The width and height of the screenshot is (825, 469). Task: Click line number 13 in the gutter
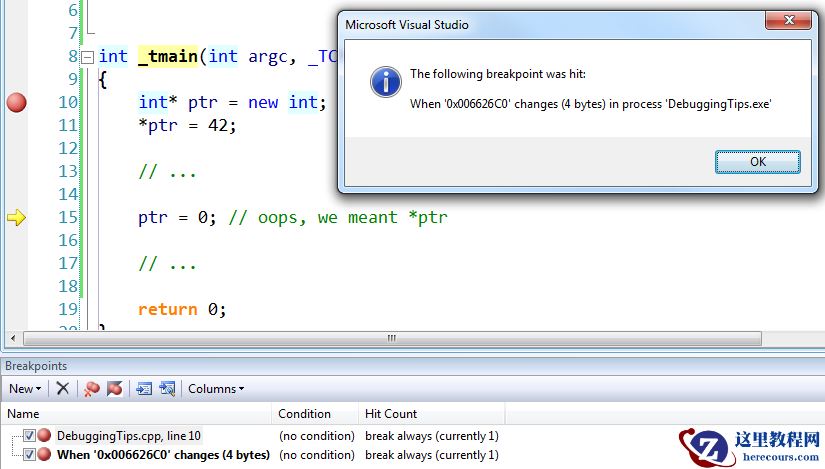(68, 171)
